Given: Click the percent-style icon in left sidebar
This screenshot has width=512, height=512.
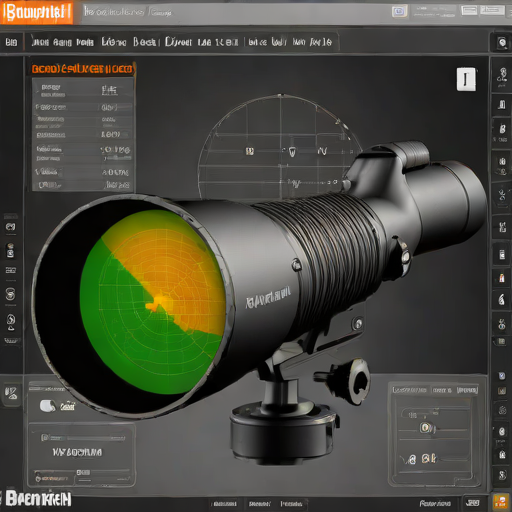Looking at the screenshot, I should click(x=11, y=393).
